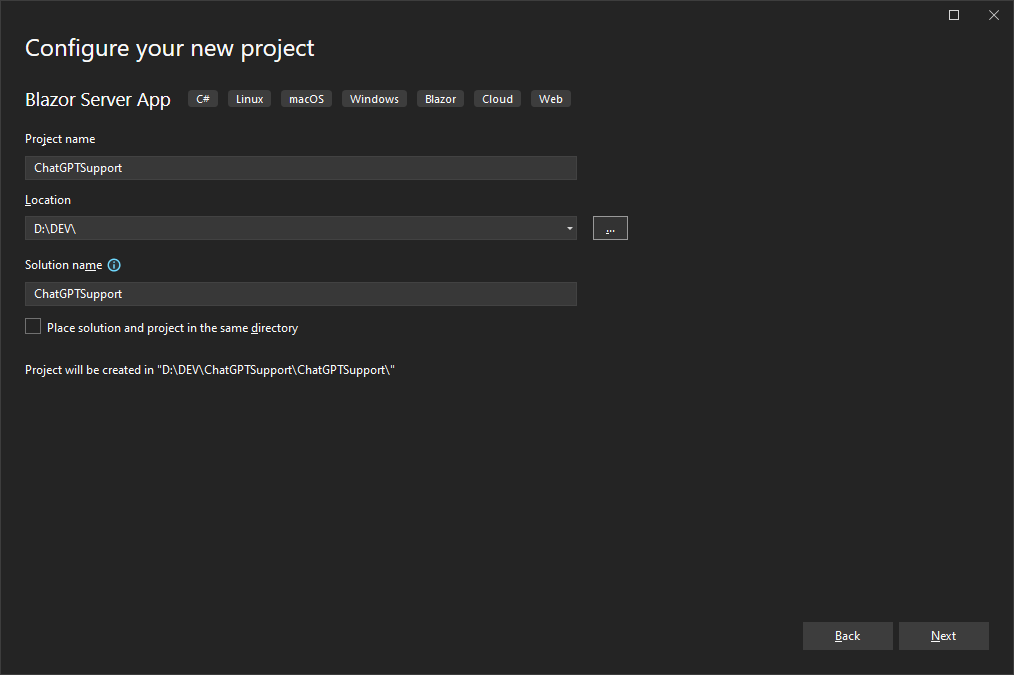Click the Project name input field

click(x=301, y=168)
